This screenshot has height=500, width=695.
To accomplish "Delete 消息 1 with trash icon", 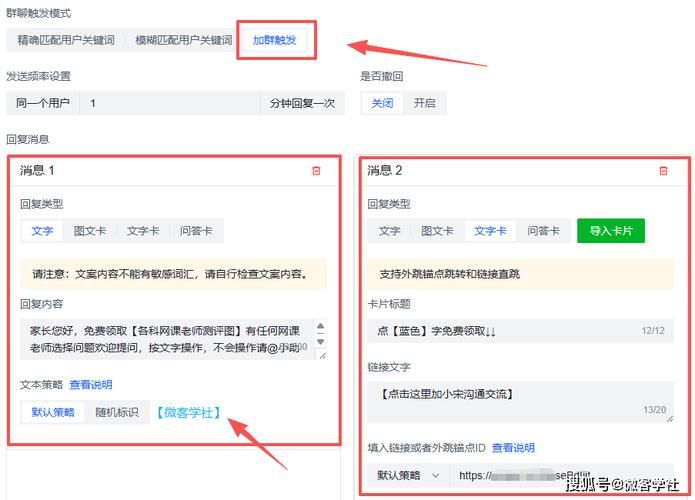I will (316, 171).
